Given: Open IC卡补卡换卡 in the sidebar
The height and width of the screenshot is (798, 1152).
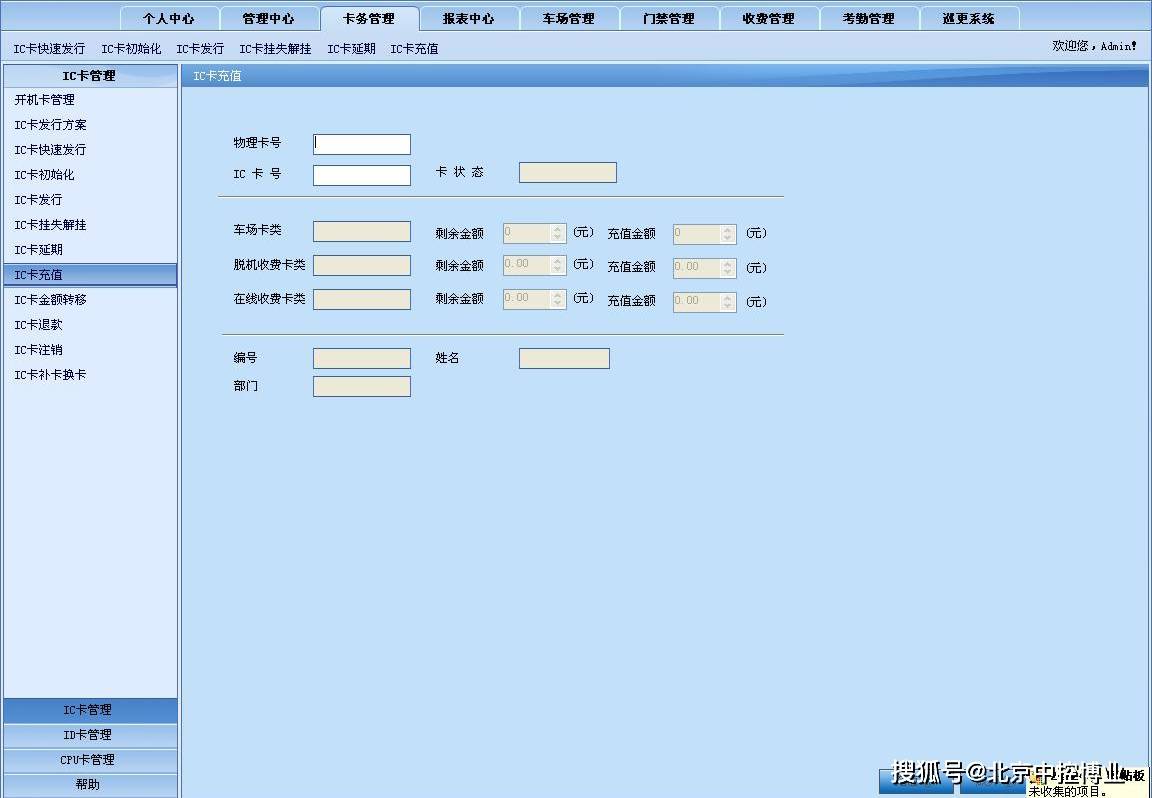Looking at the screenshot, I should (x=51, y=375).
